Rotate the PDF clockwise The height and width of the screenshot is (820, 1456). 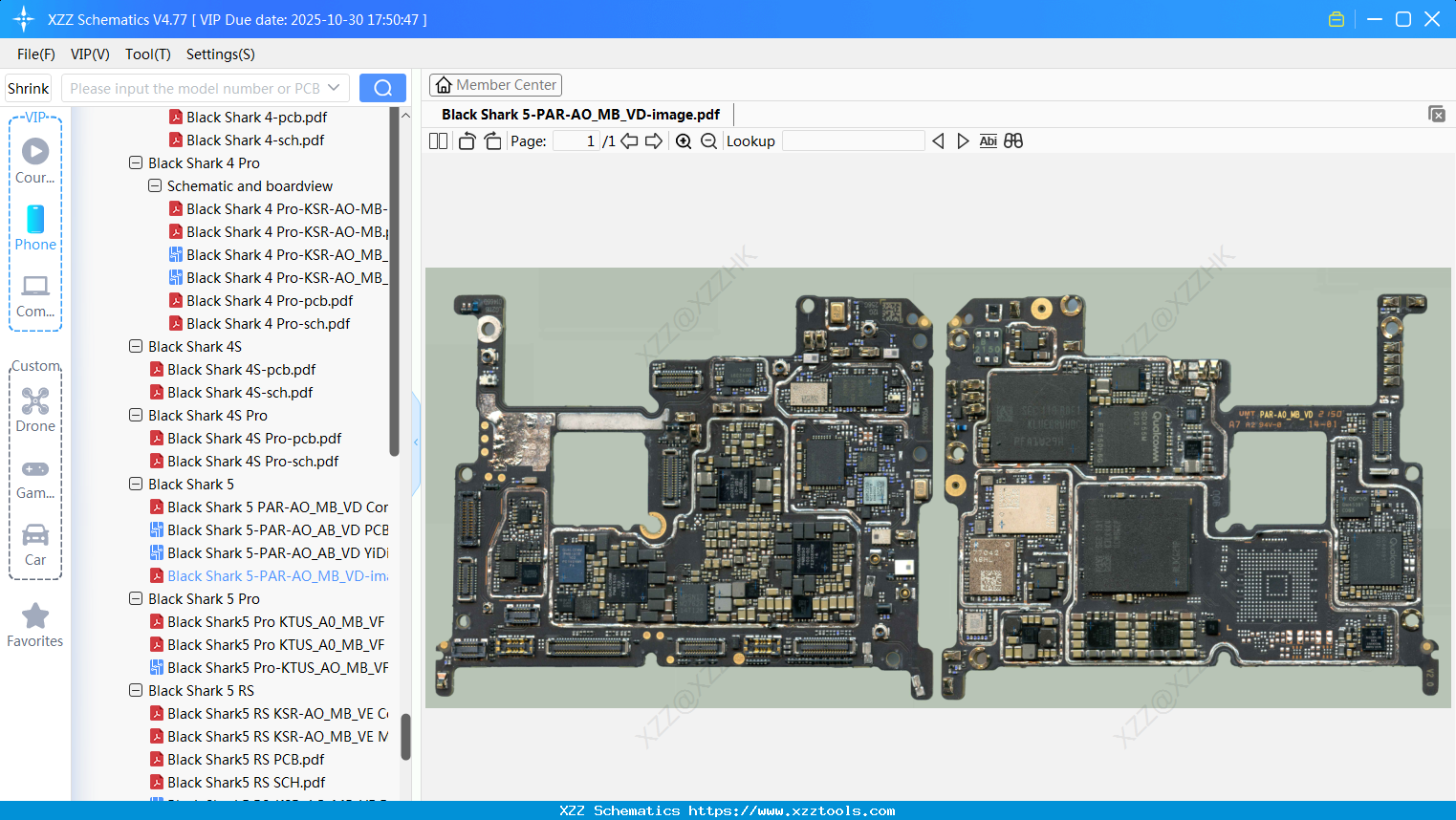(492, 140)
